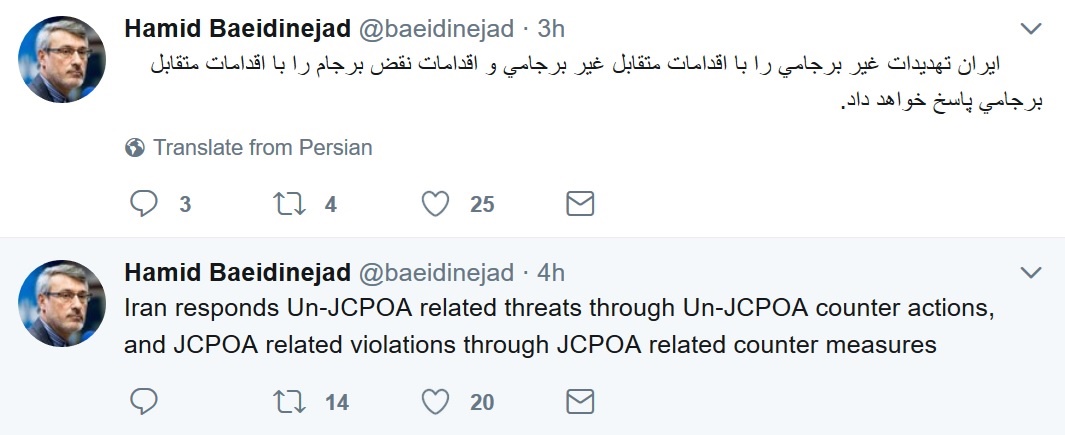Open the Persian tweet text body
Image resolution: width=1065 pixels, height=435 pixels.
tap(596, 83)
